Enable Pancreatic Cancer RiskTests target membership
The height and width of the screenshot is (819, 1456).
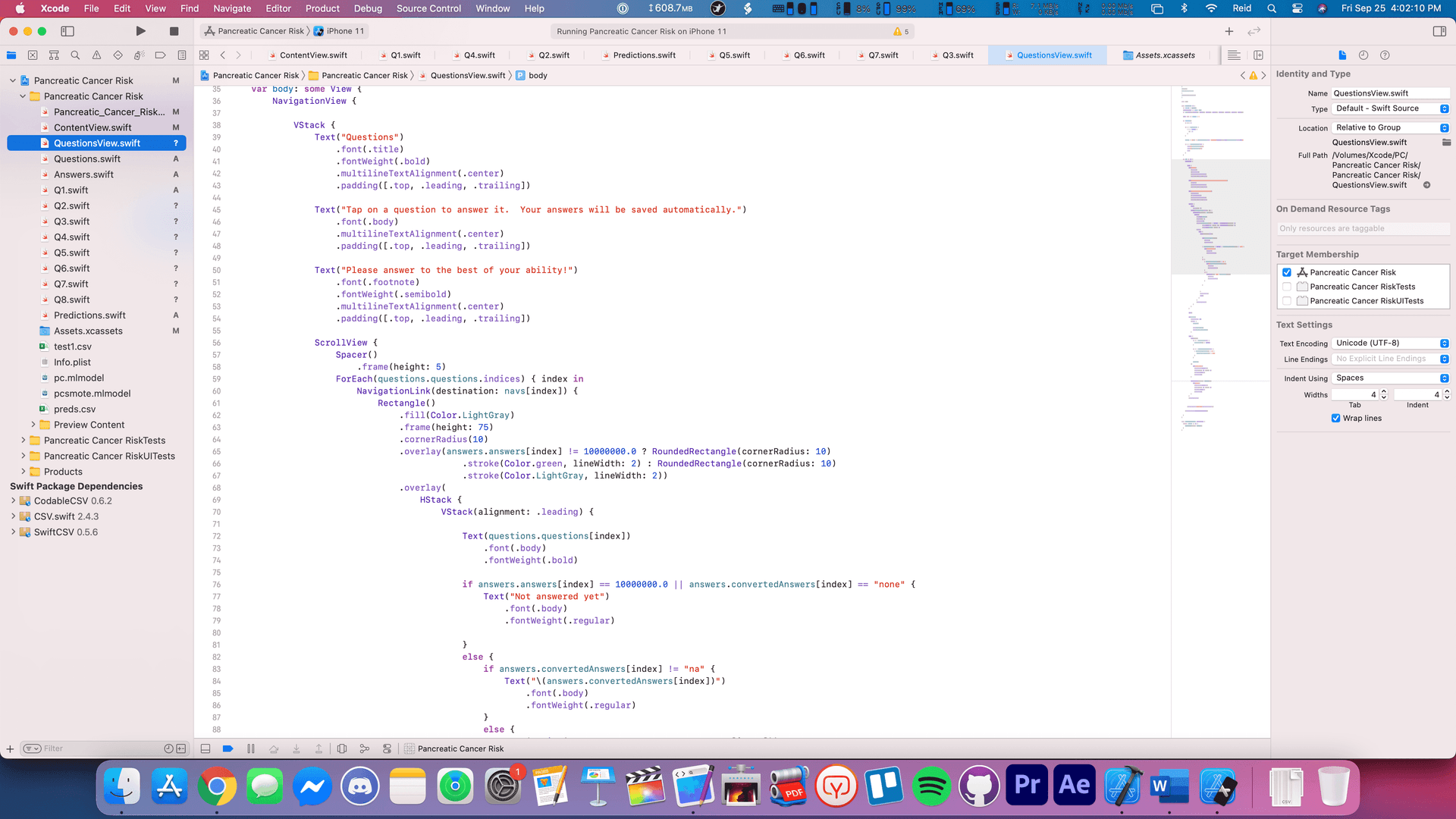tap(1287, 287)
